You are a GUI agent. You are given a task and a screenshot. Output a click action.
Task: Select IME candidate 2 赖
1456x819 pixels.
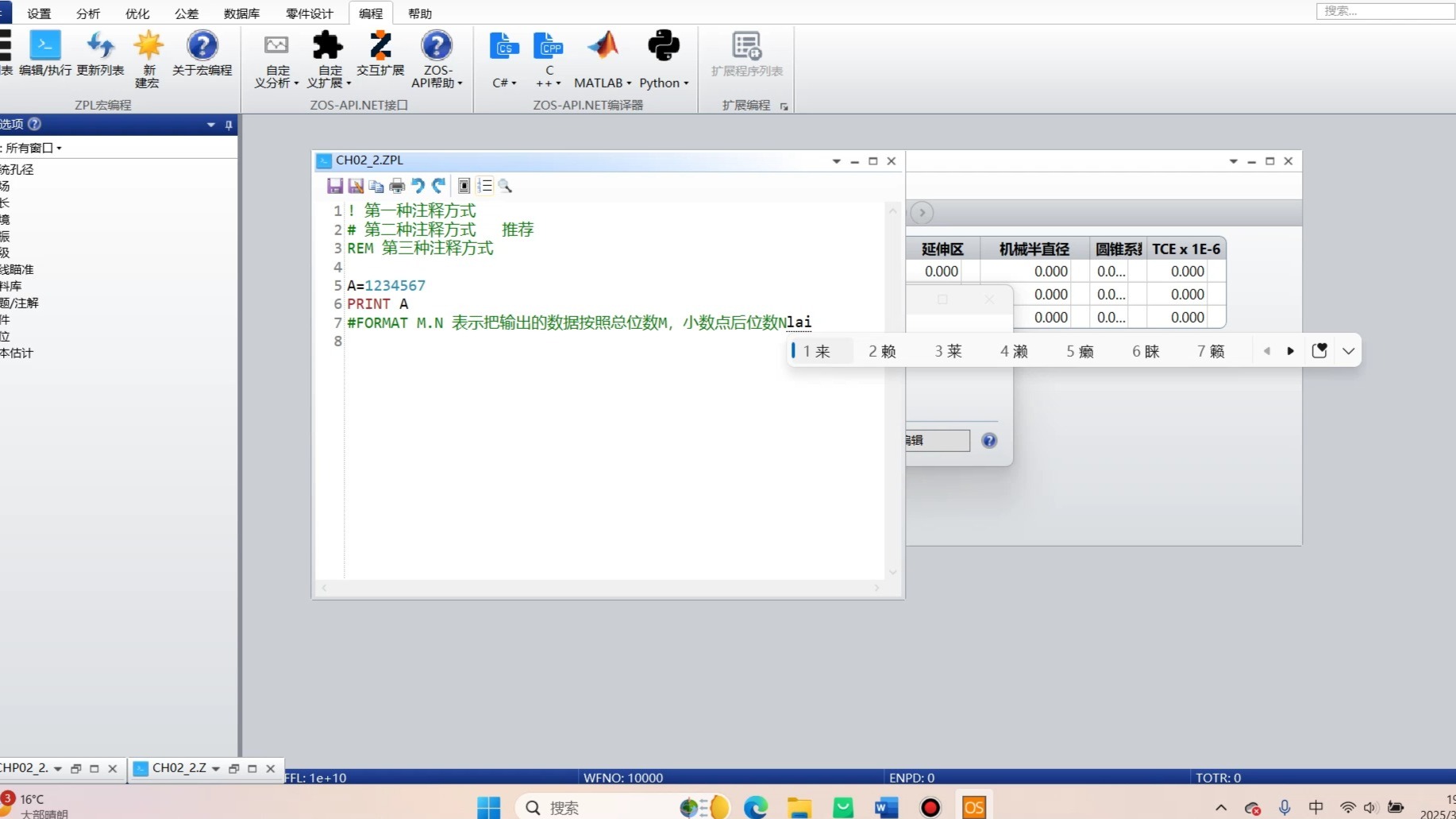882,351
